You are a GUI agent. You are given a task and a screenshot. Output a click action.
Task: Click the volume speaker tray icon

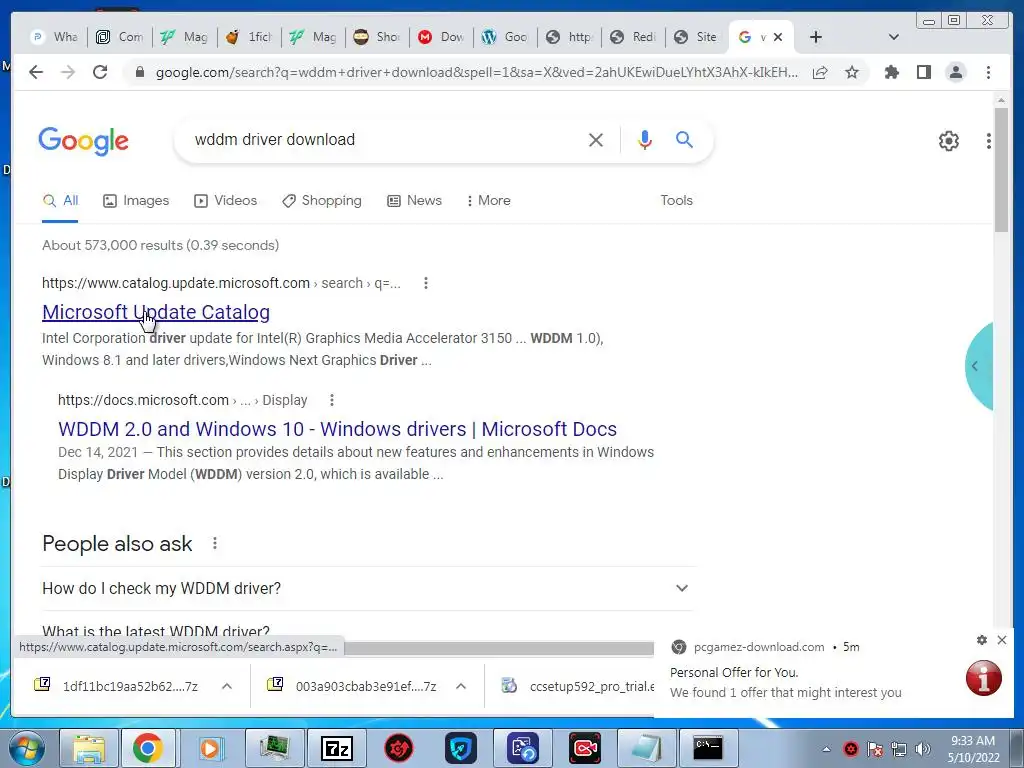923,749
